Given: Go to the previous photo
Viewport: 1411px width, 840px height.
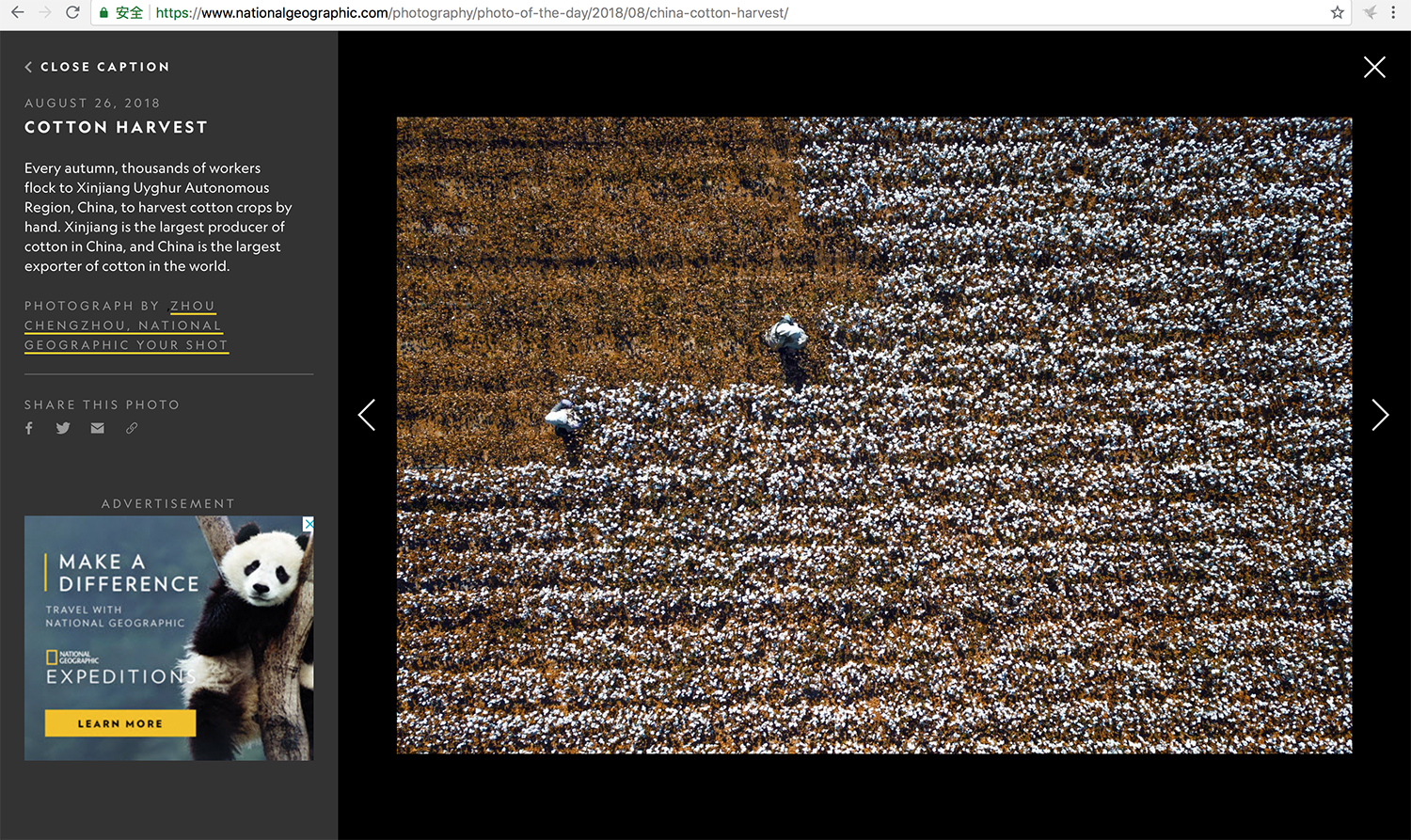Looking at the screenshot, I should coord(367,415).
